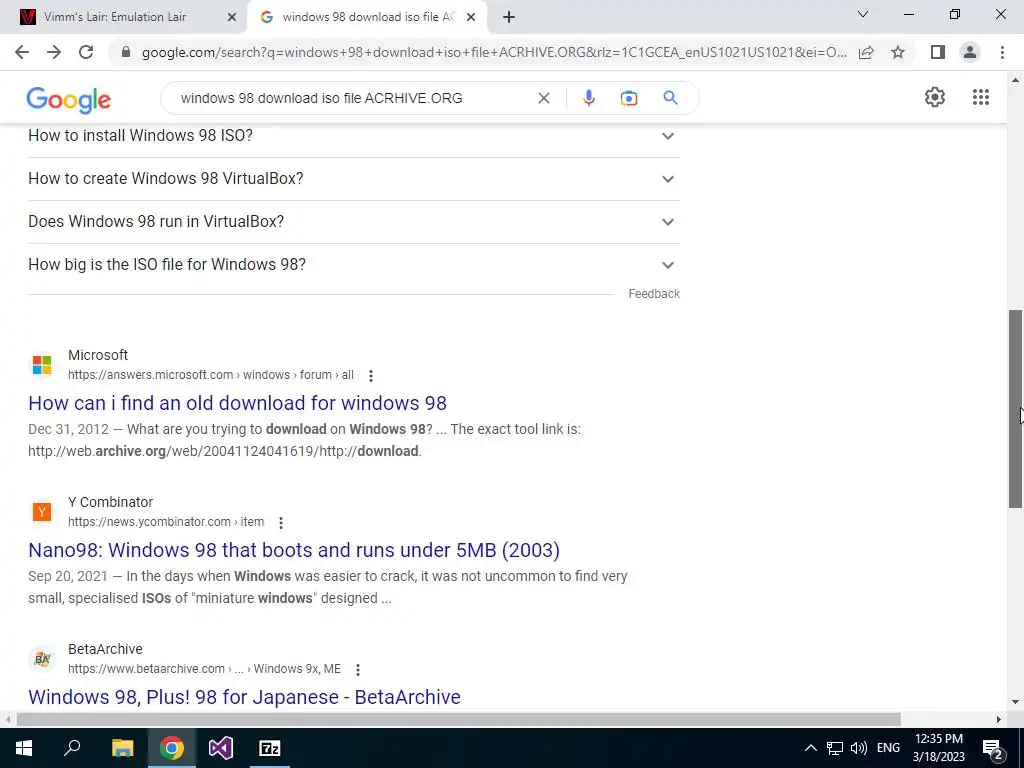Click the scroll right arrow
Image resolution: width=1024 pixels, height=768 pixels.
point(999,719)
